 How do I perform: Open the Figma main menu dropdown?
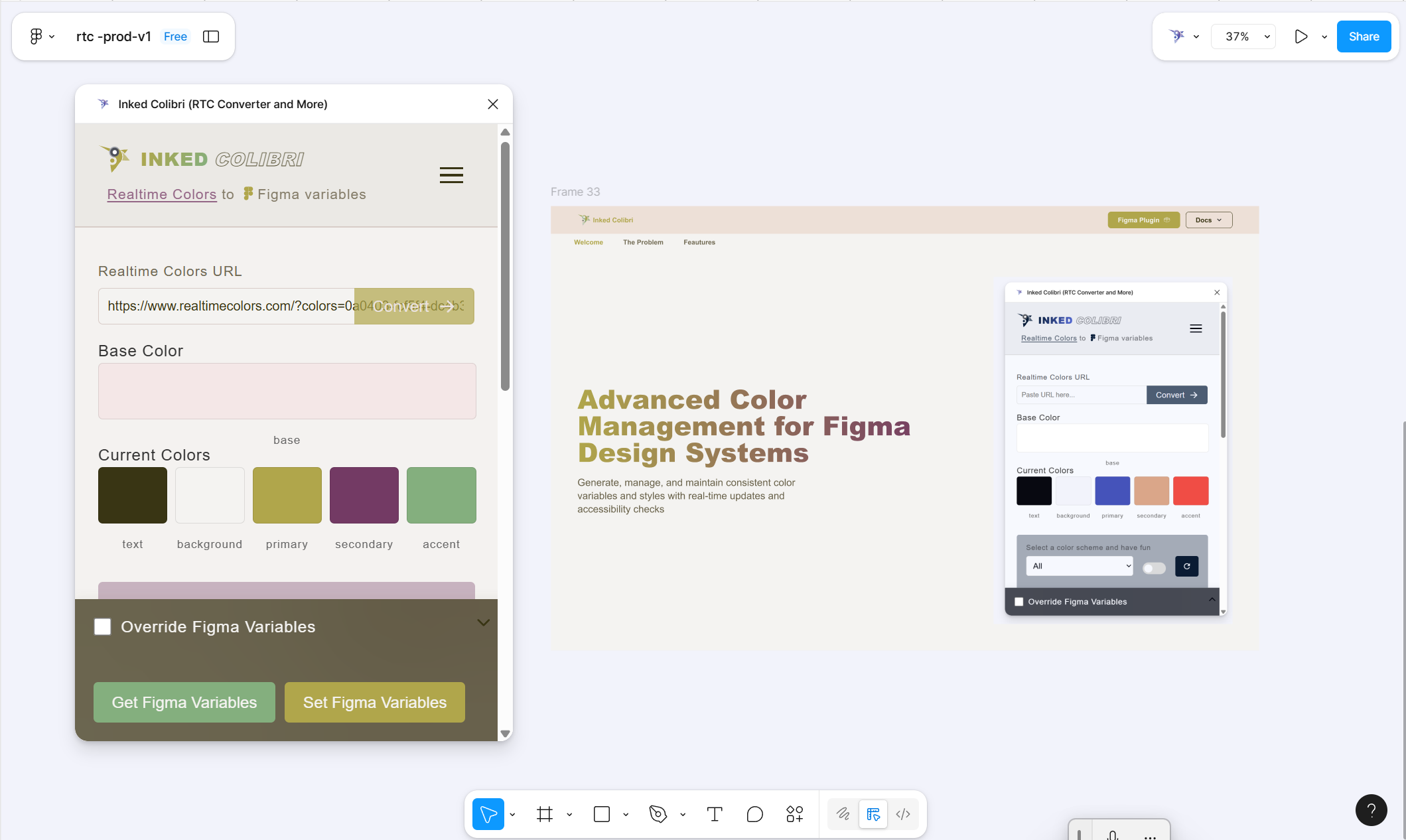pos(42,36)
